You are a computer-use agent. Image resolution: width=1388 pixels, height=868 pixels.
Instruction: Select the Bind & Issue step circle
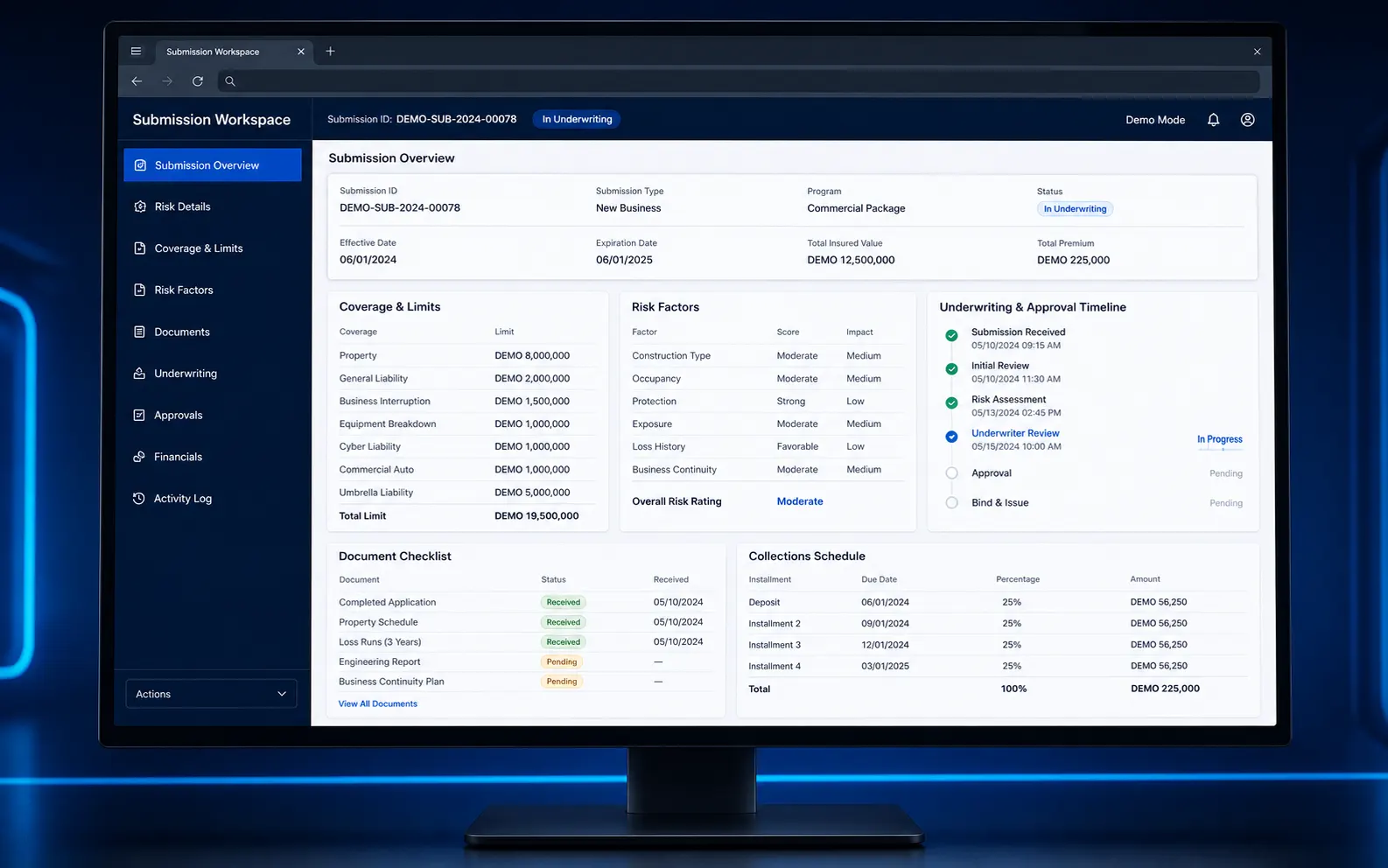pos(951,503)
